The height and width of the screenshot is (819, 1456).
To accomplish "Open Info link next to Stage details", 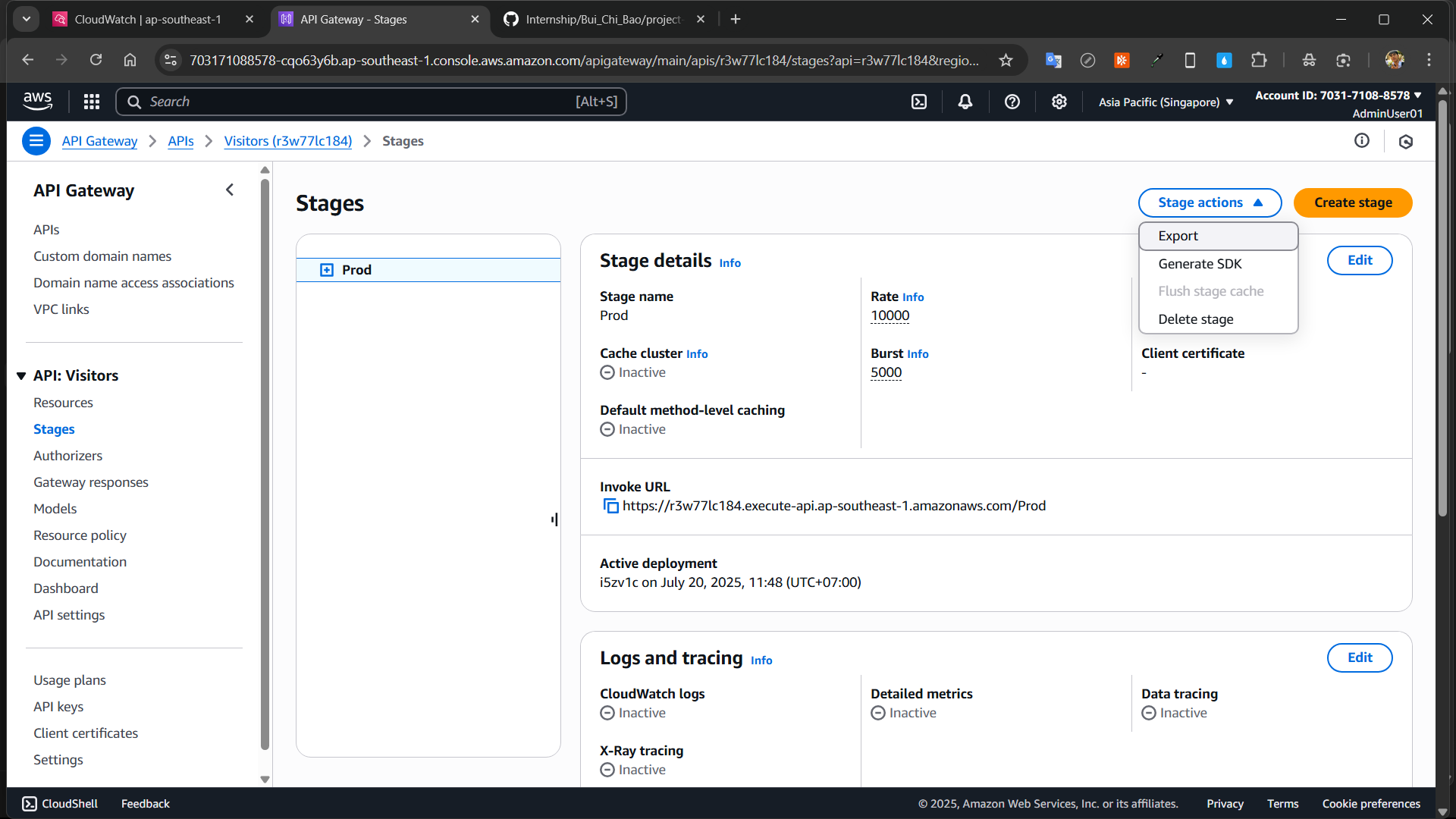I will [x=730, y=263].
